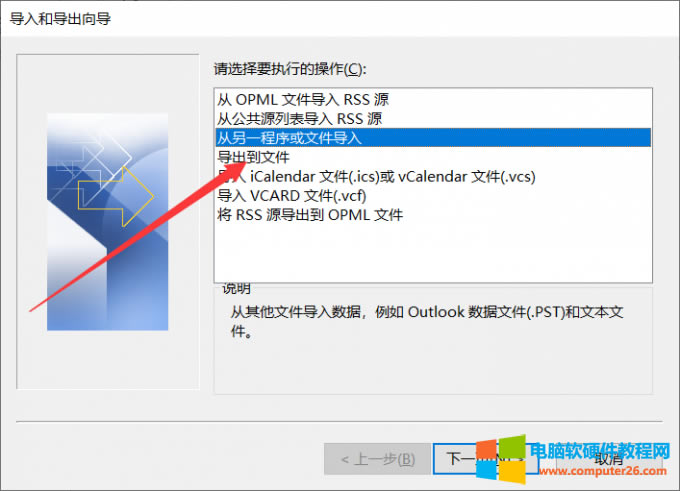Image resolution: width=680 pixels, height=491 pixels.
Task: Click the yellow outlined arrow in illustration
Action: (116, 196)
